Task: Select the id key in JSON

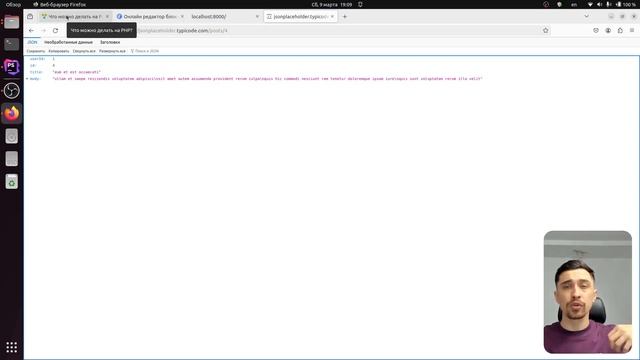Action: (33, 66)
